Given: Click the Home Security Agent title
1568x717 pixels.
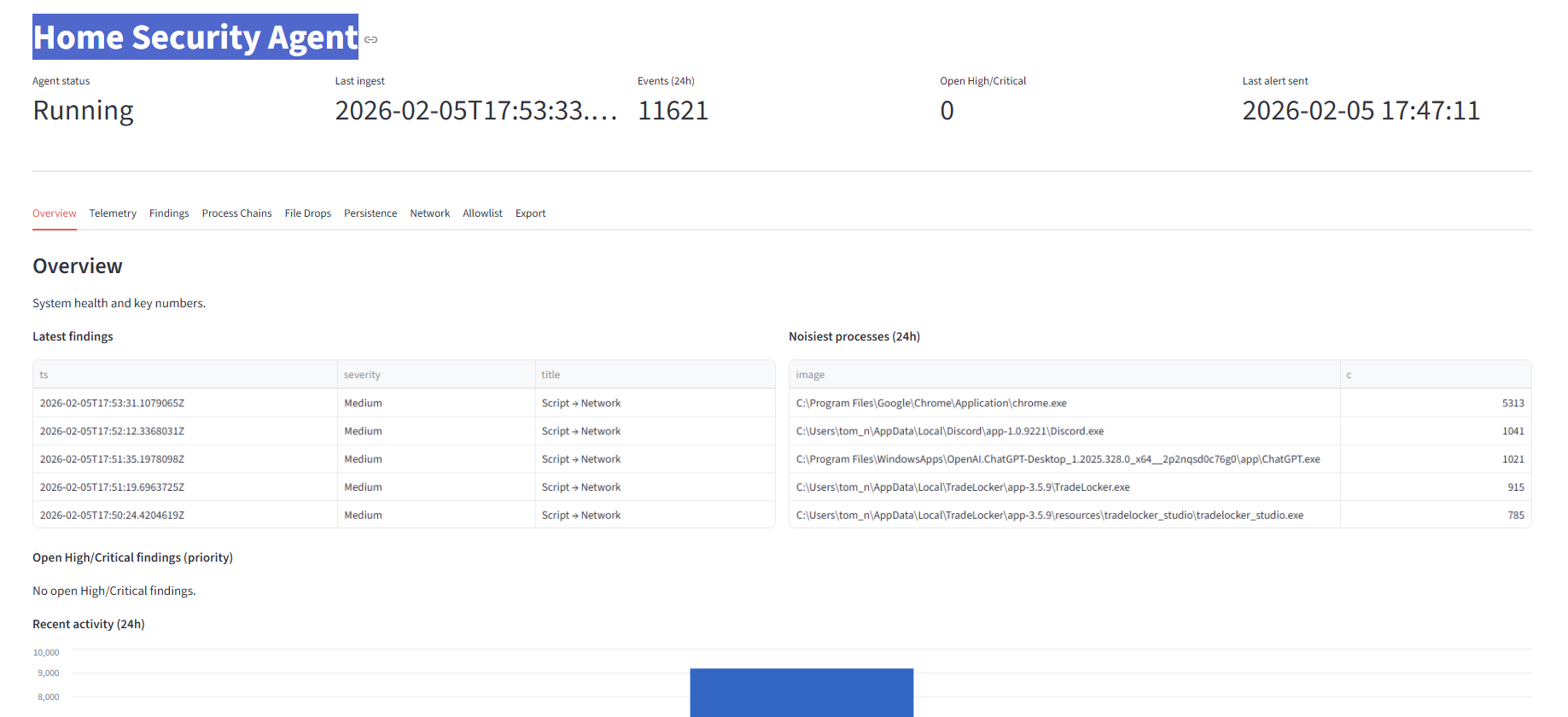Looking at the screenshot, I should pos(195,38).
